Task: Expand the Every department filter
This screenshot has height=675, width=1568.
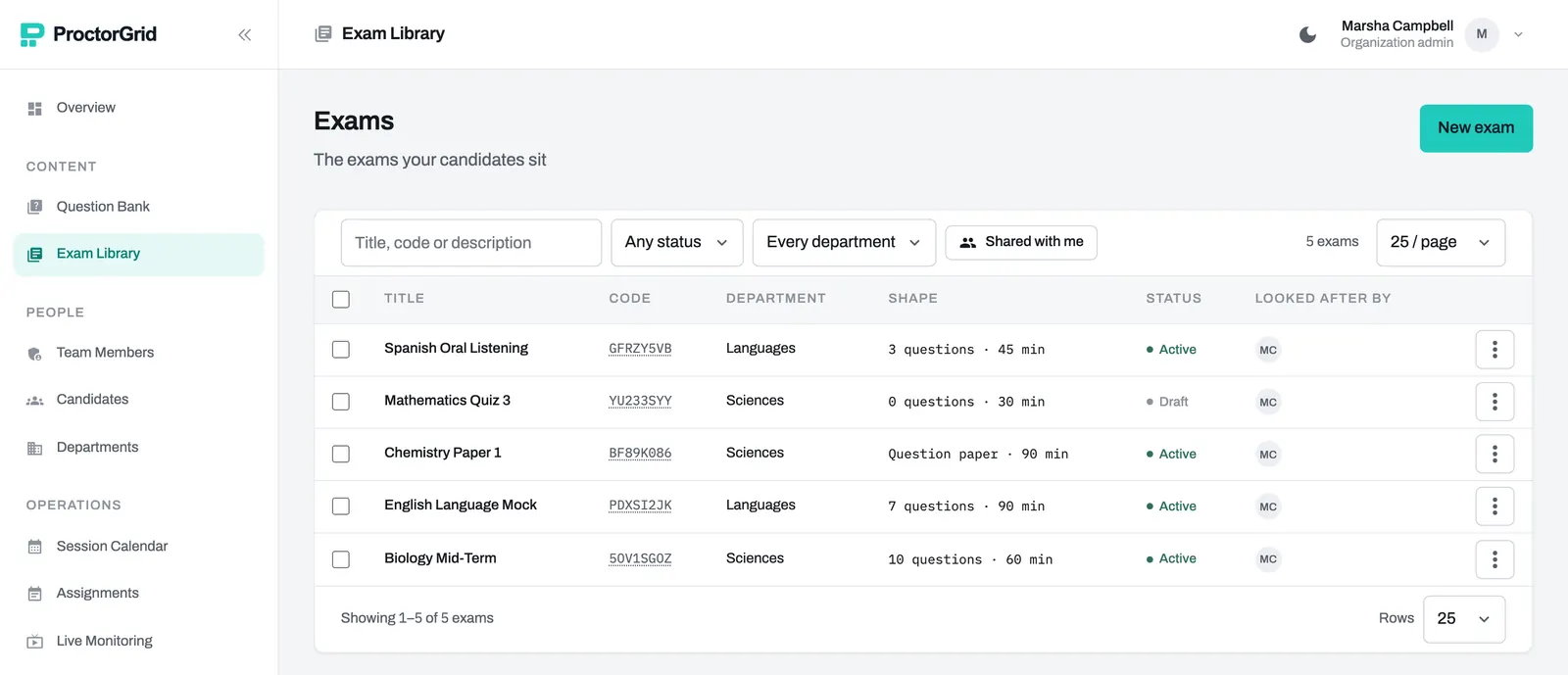Action: coord(844,243)
